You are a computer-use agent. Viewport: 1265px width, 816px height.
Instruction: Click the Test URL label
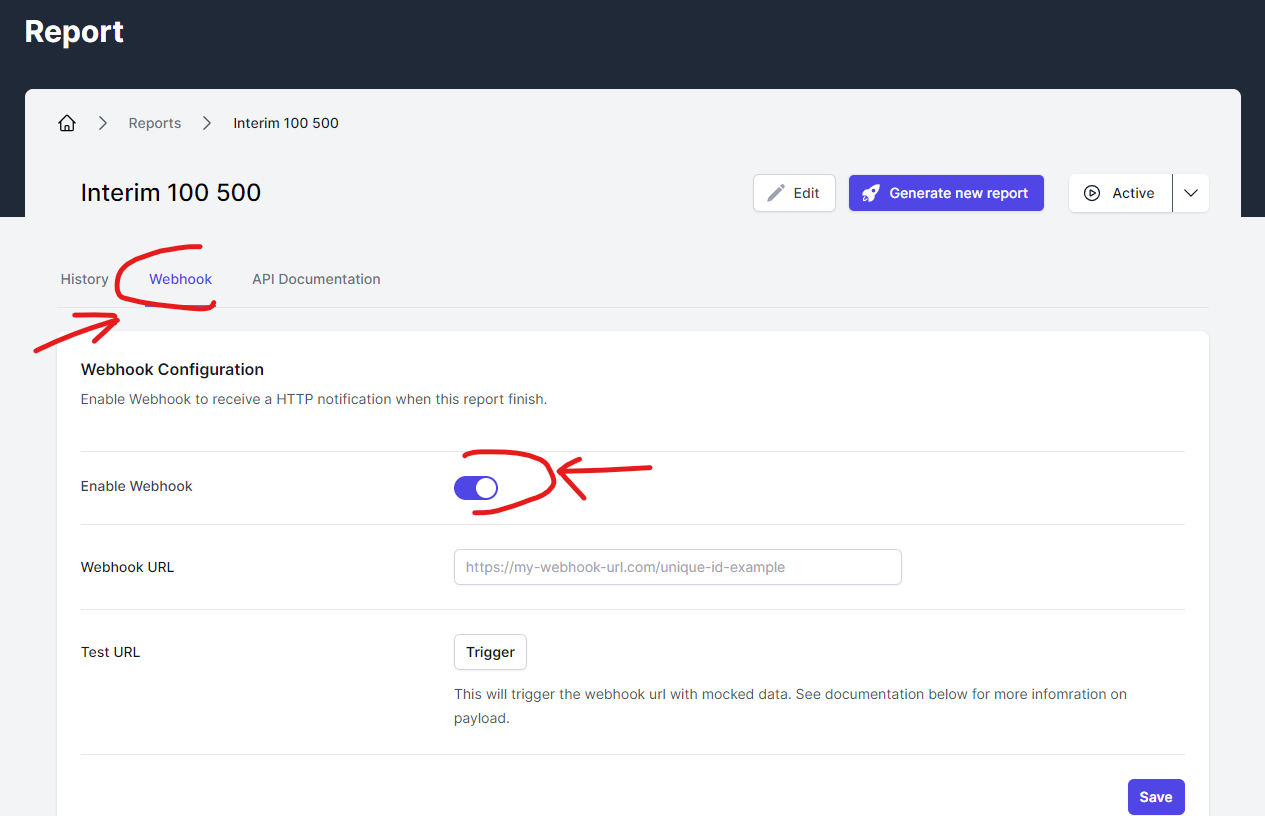(111, 652)
